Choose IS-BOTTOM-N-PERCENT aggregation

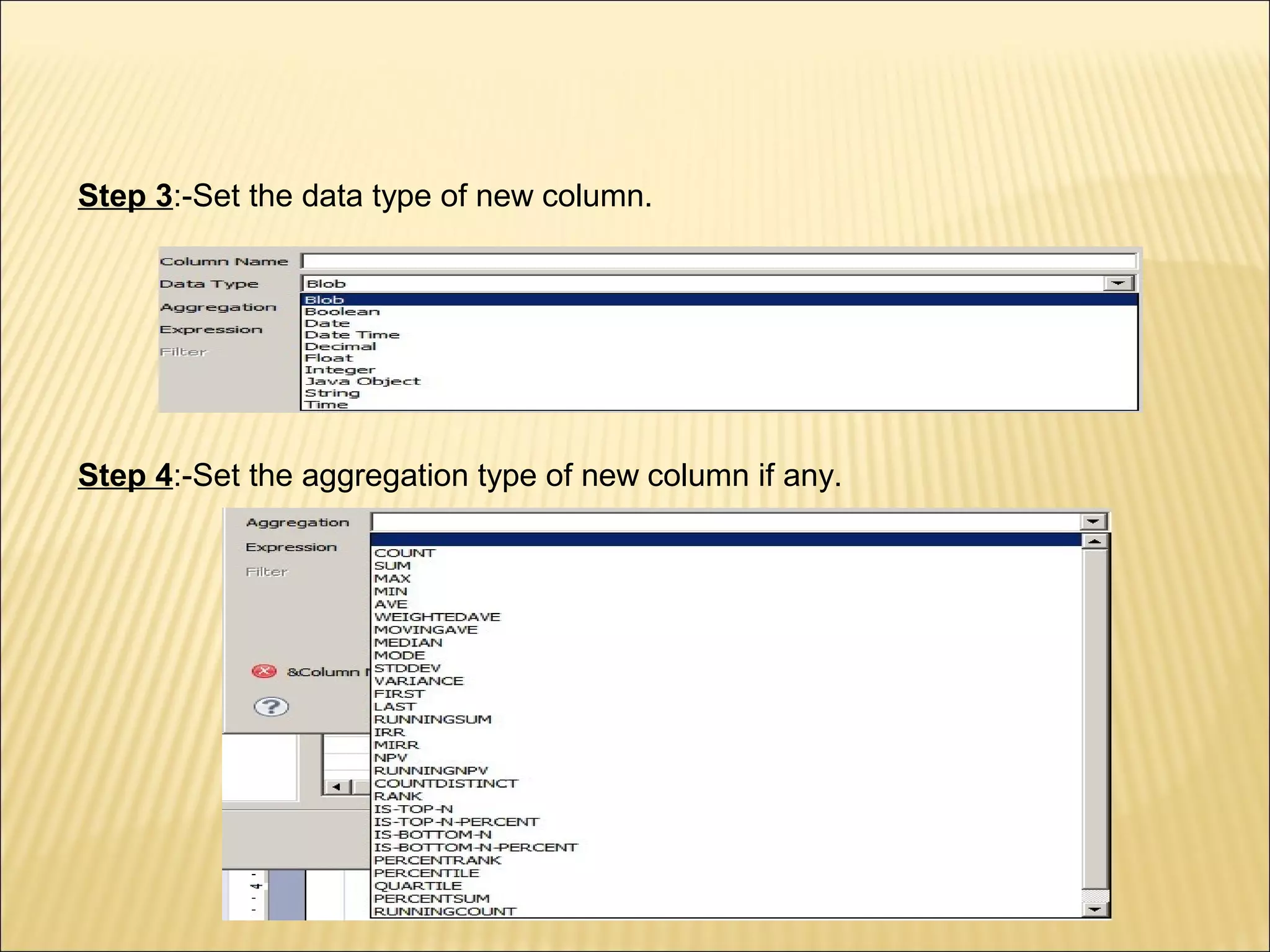coord(726,847)
